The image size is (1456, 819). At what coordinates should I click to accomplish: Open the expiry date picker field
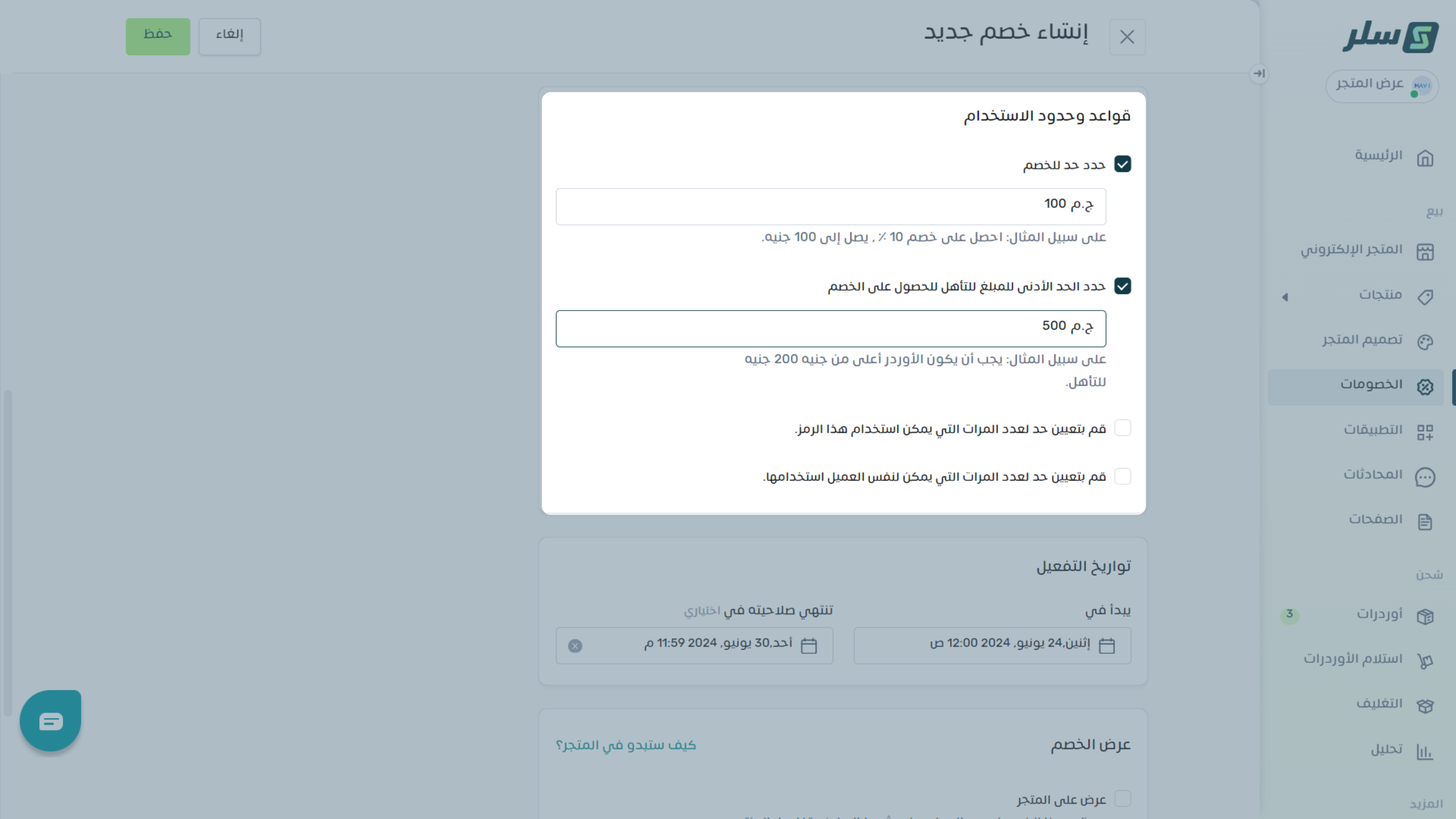[712, 645]
